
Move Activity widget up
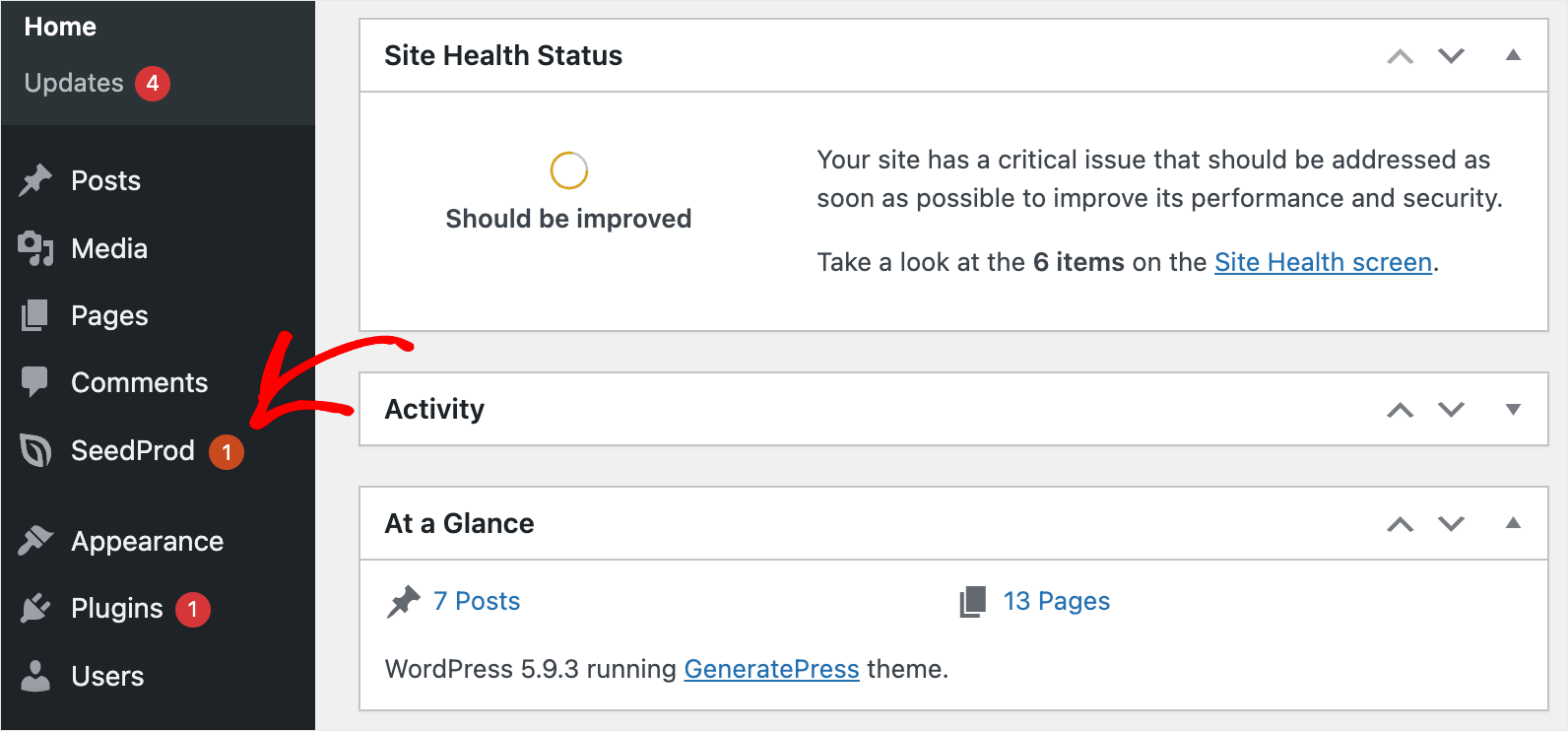pyautogui.click(x=1400, y=410)
